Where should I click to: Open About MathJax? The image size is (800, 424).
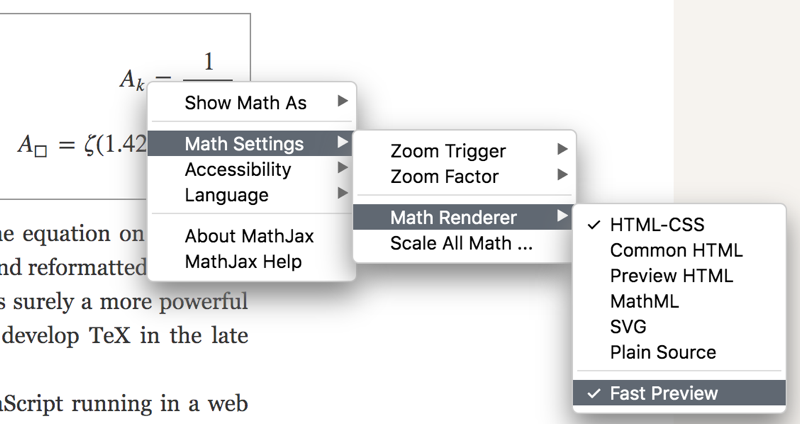(x=249, y=237)
